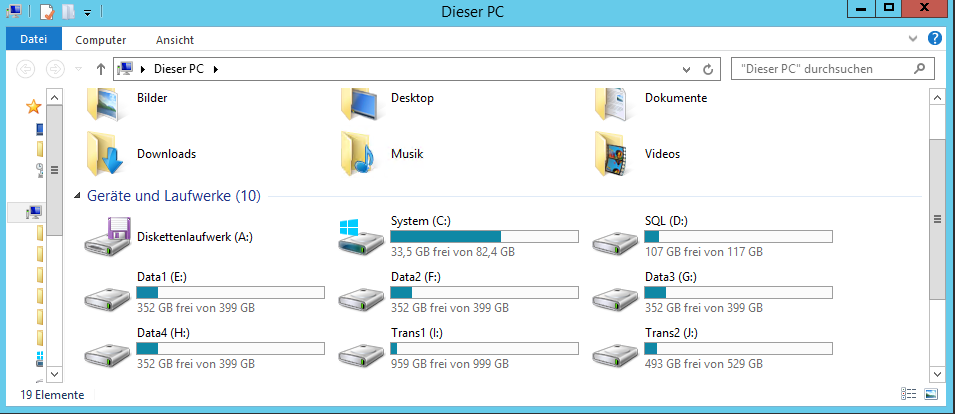Click the text 493 GB frei von 529 GB

click(703, 364)
